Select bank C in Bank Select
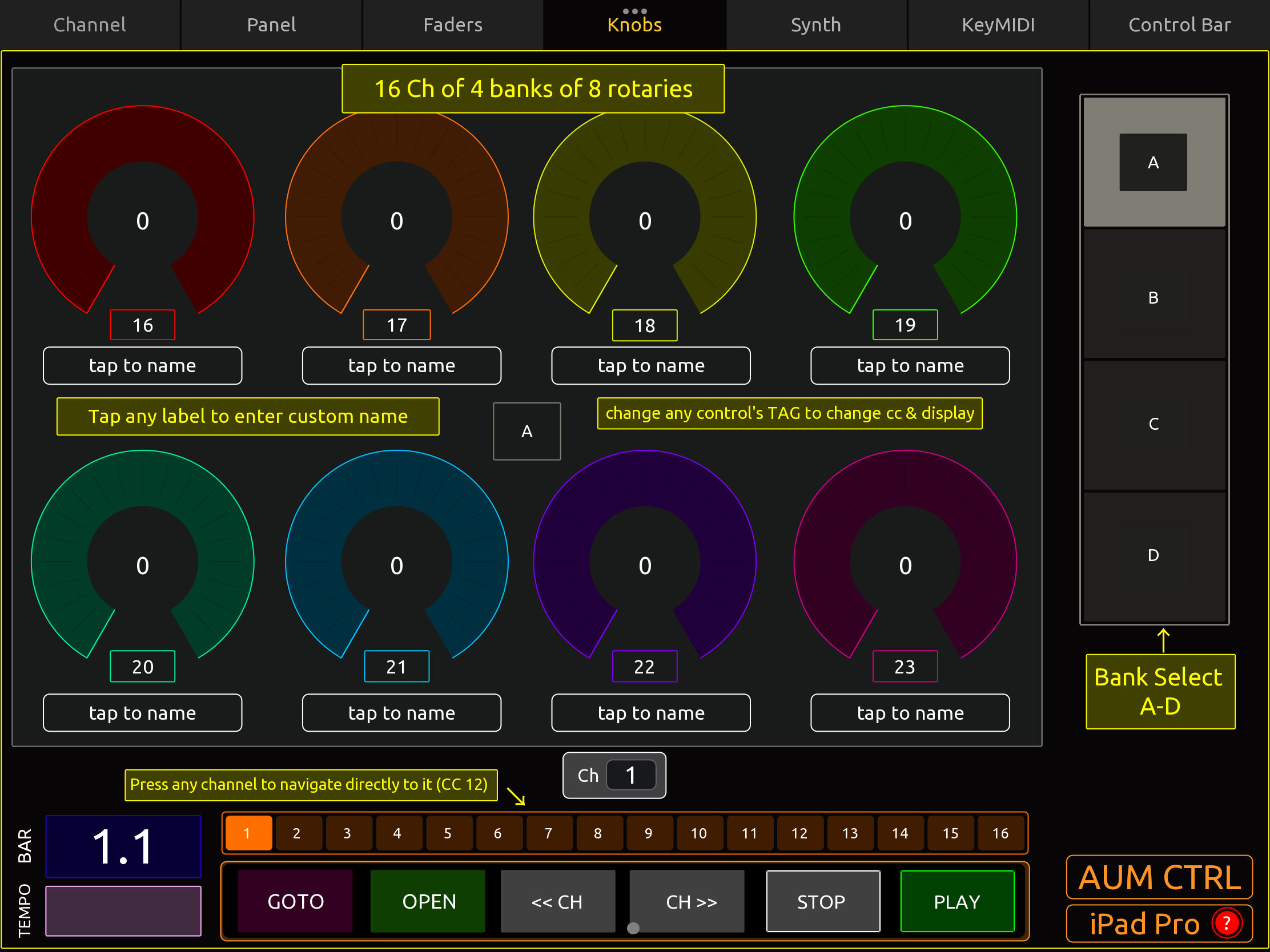The image size is (1270, 952). click(x=1154, y=424)
